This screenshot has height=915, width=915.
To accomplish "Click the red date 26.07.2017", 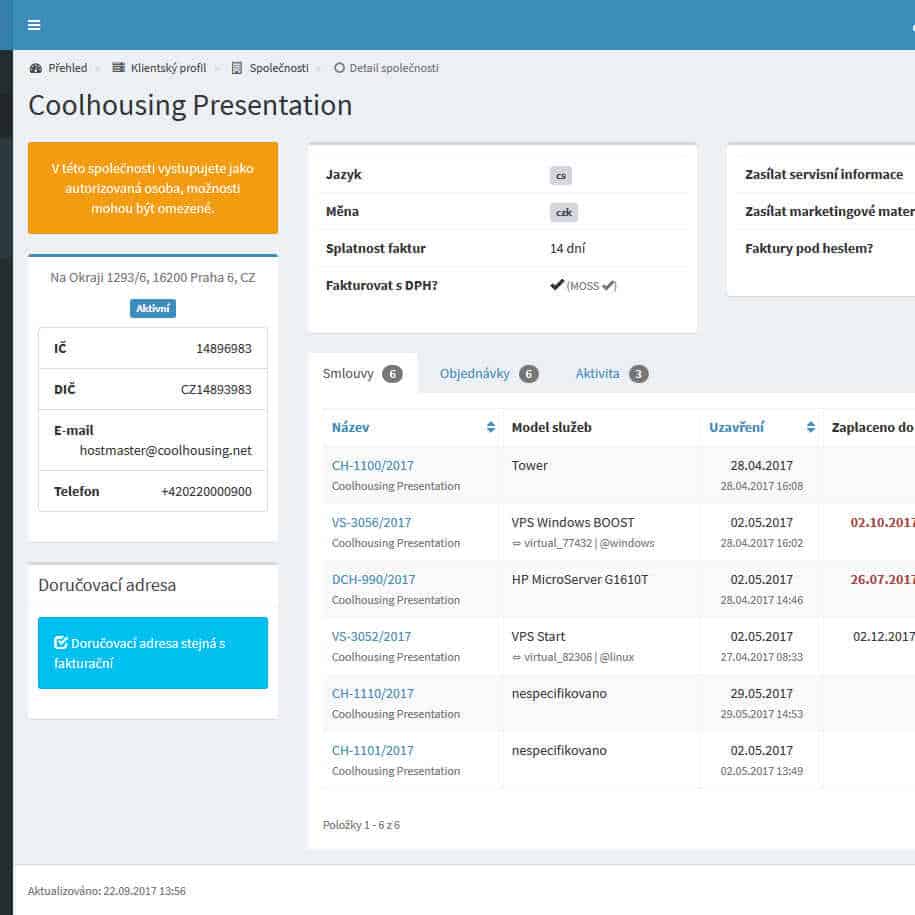I will [x=882, y=579].
